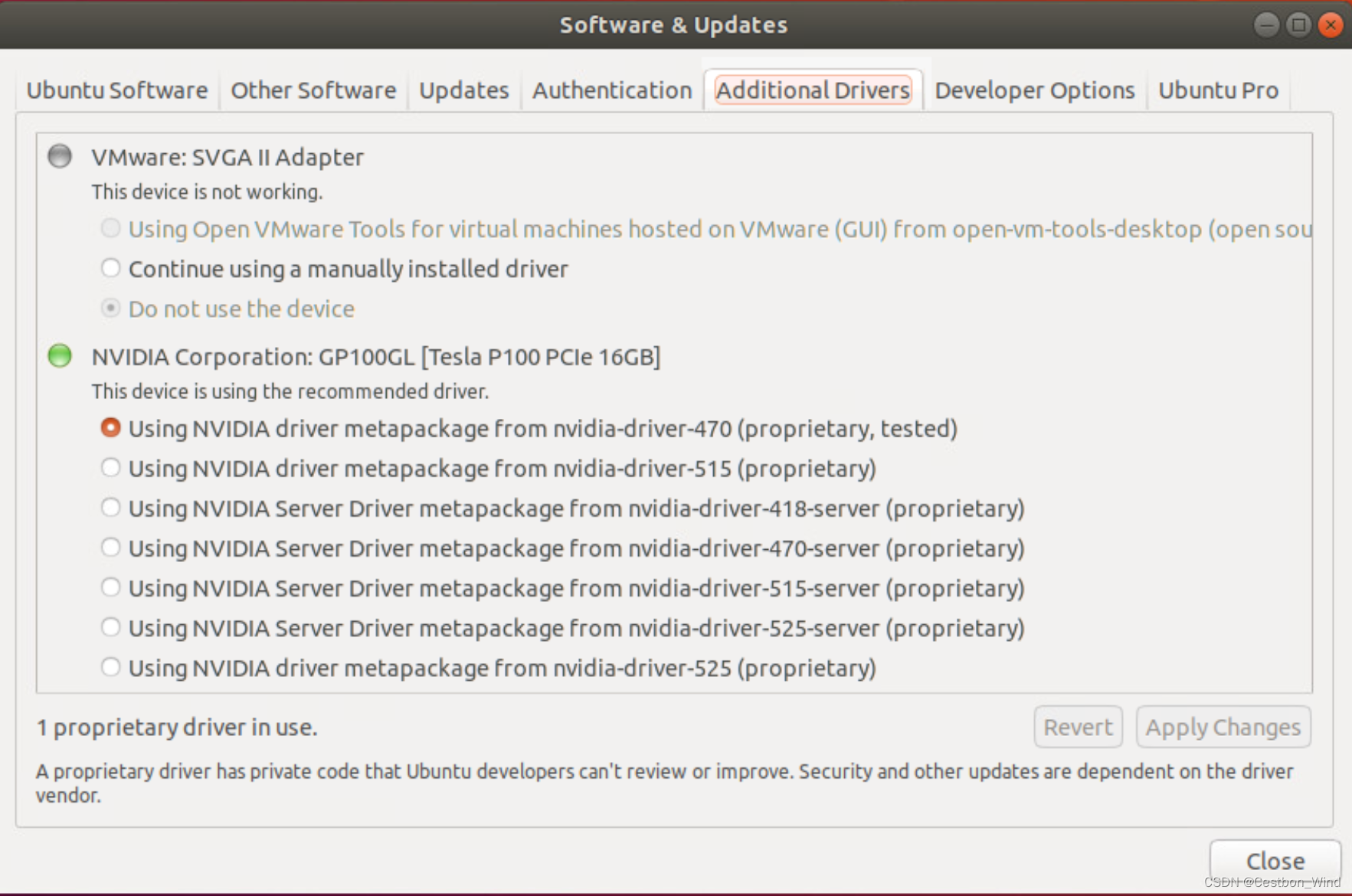Image resolution: width=1352 pixels, height=896 pixels.
Task: Switch to the Ubuntu Software tab
Action: pos(117,90)
